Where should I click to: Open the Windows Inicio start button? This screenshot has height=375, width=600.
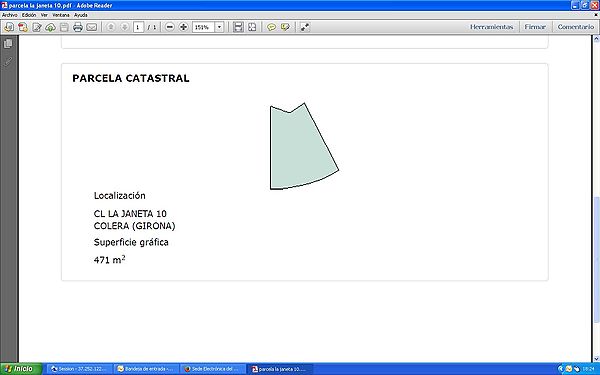(x=21, y=369)
